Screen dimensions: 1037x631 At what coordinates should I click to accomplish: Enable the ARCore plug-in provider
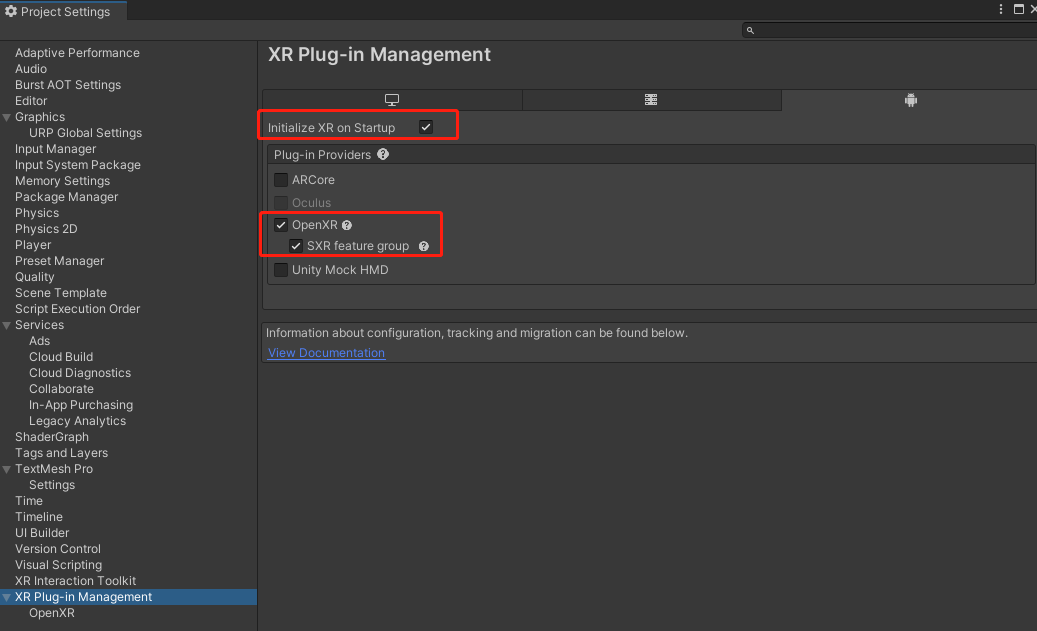point(281,180)
